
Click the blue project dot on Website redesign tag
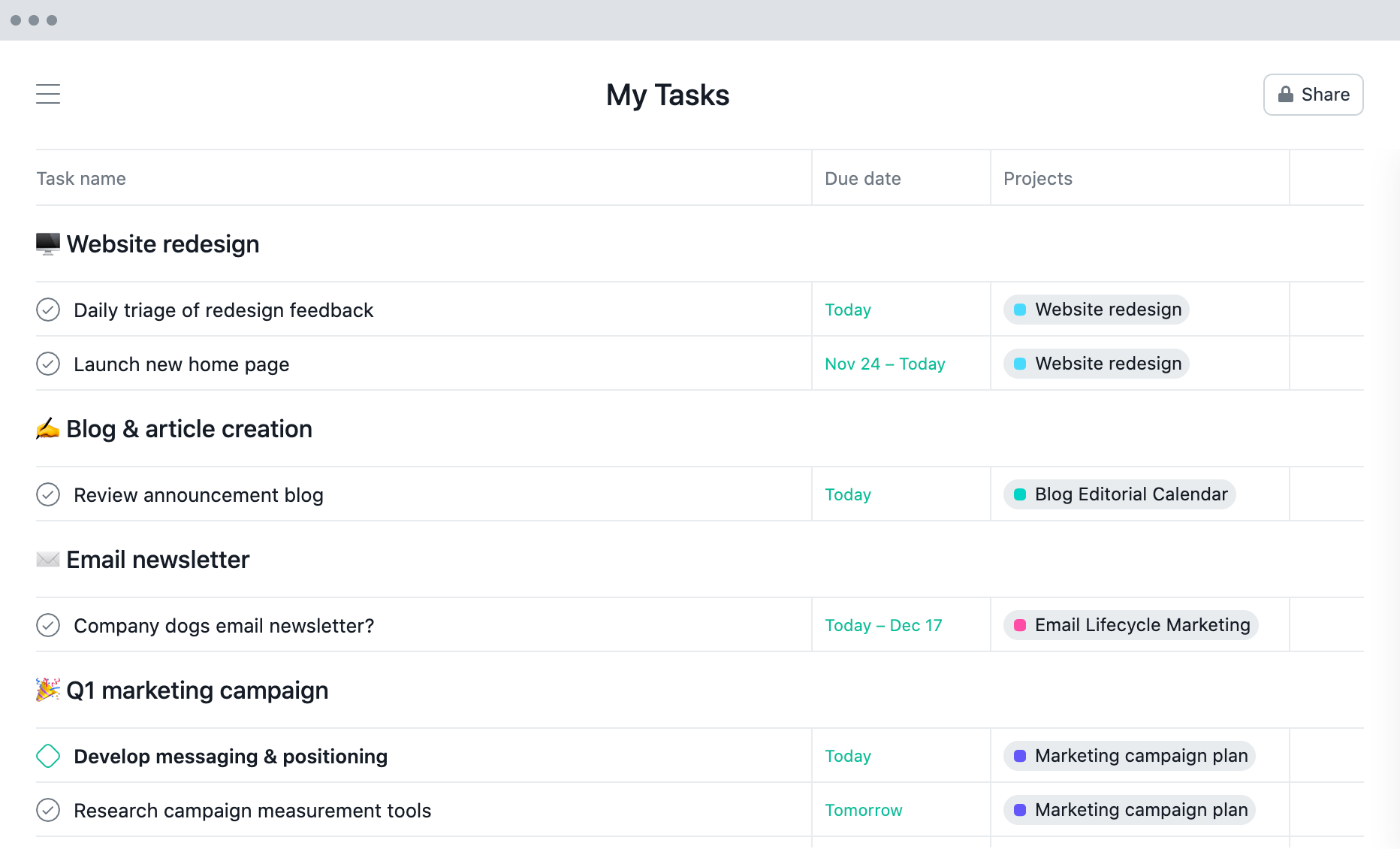coord(1021,309)
